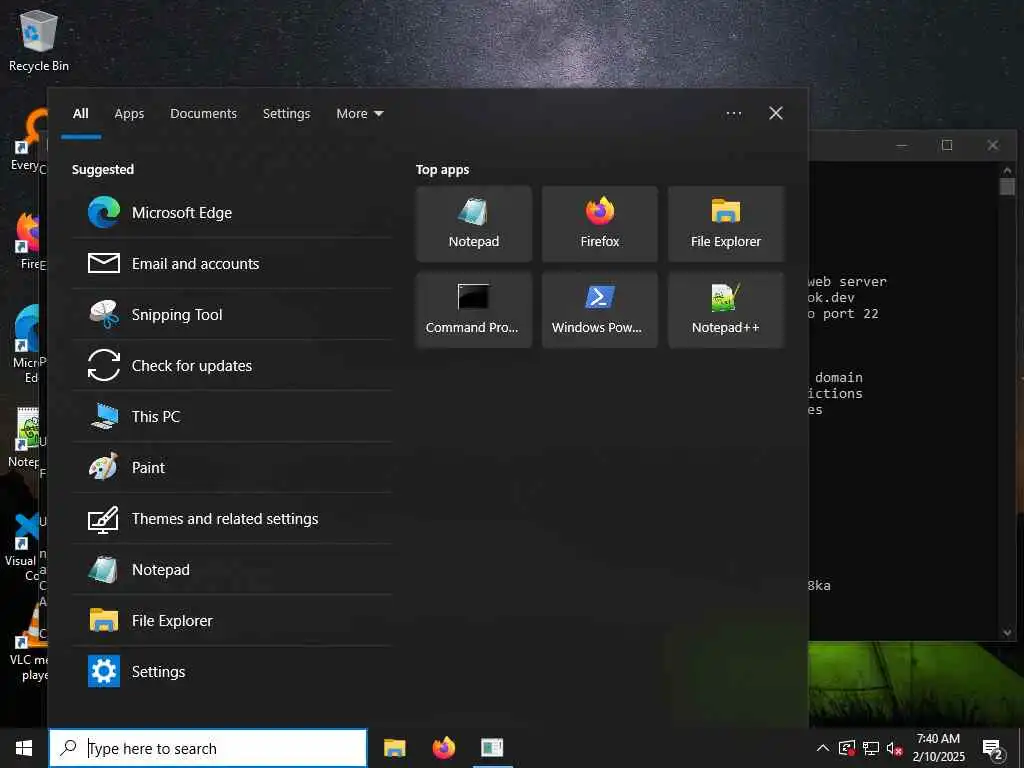Open Settings from the Suggested list
Screen dimensions: 1024x768
coord(232,671)
